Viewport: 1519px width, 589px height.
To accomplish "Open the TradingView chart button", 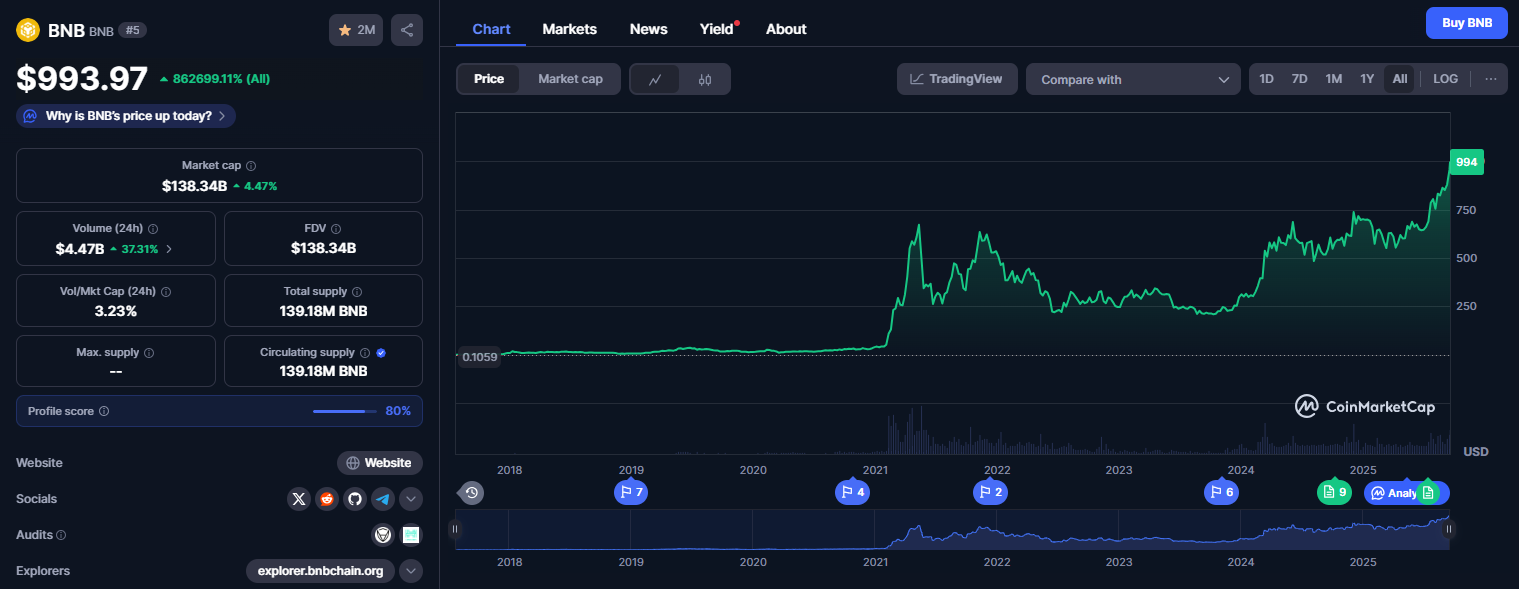I will point(957,79).
